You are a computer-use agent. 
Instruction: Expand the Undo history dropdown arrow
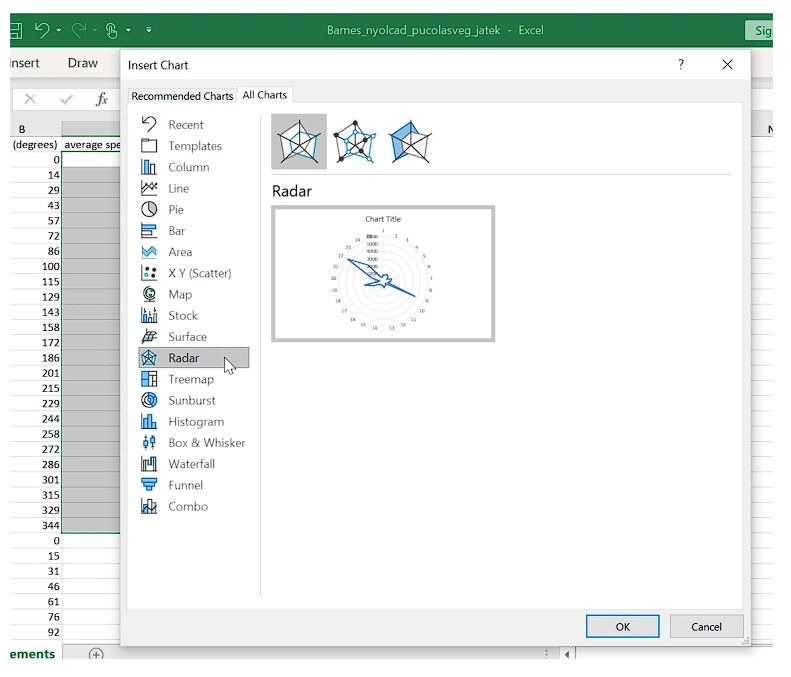coord(59,31)
